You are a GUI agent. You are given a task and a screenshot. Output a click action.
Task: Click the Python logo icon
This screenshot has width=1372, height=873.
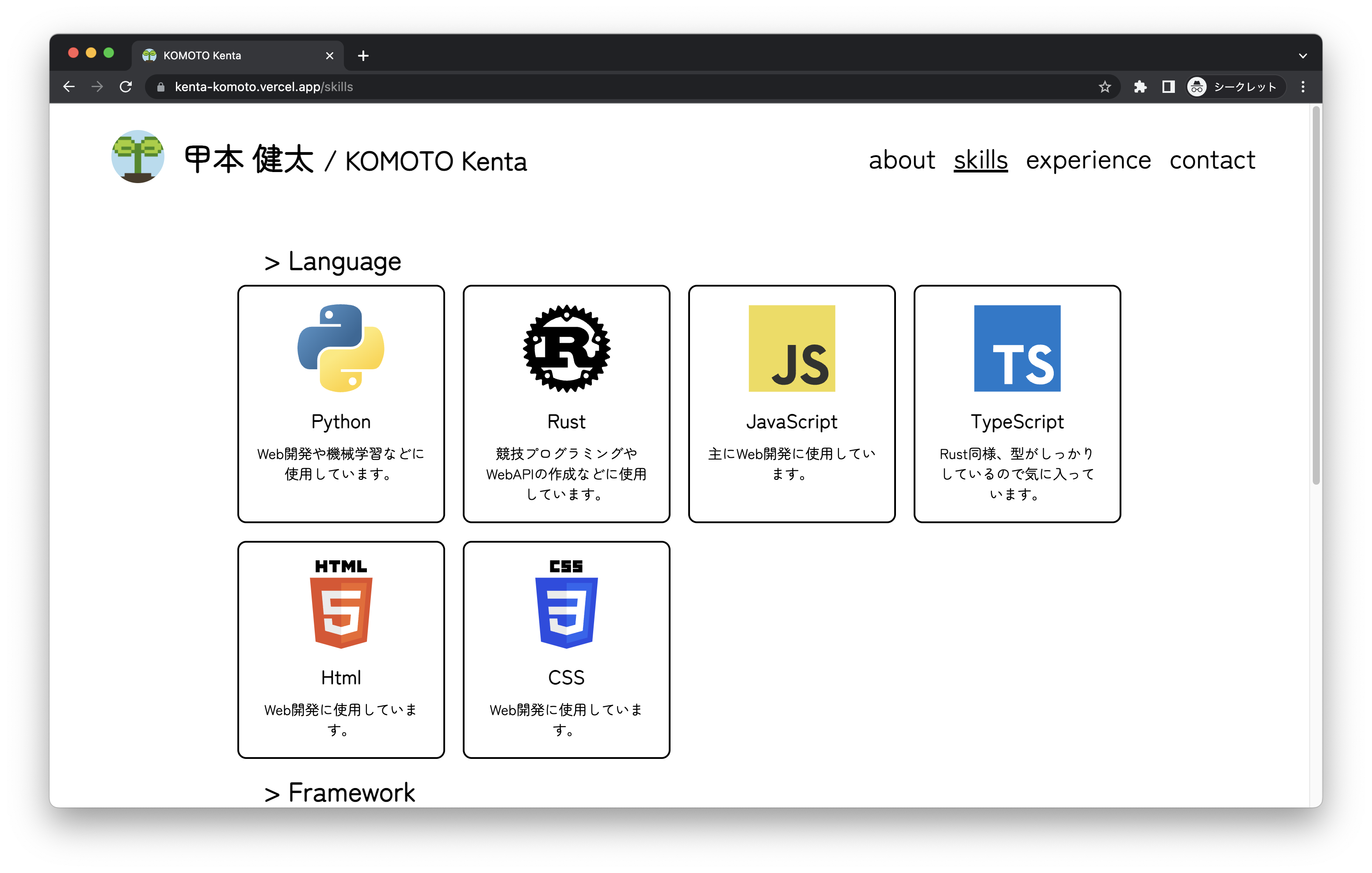341,348
